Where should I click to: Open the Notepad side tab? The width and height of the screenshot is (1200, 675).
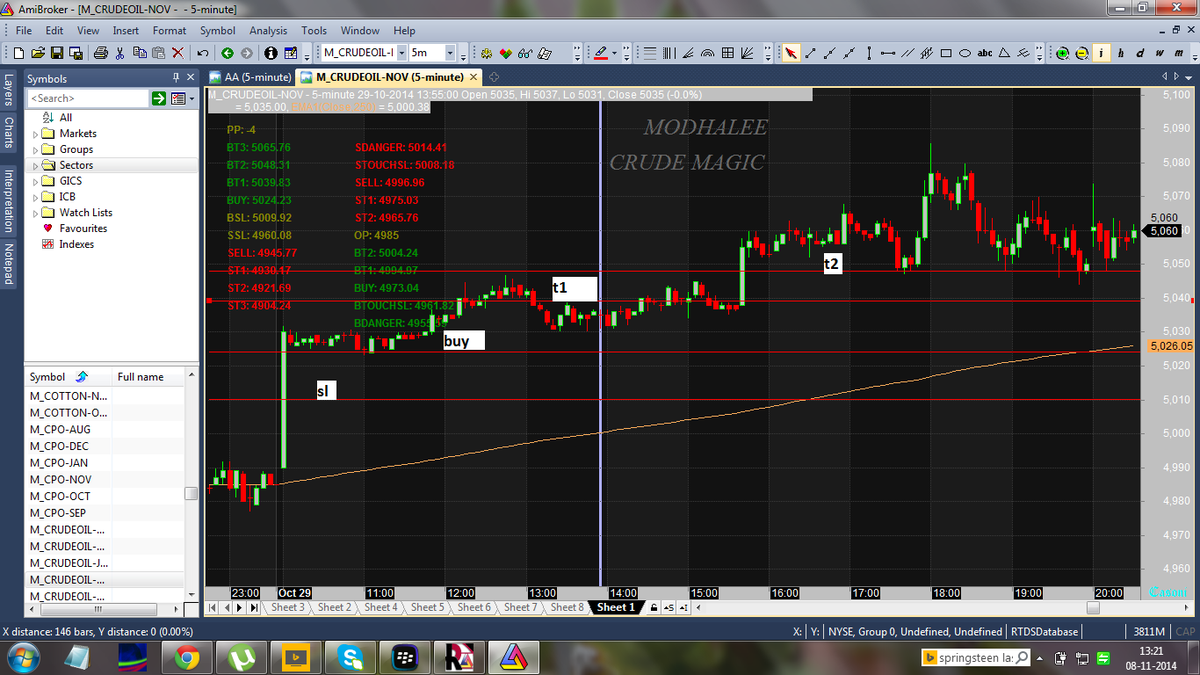click(8, 266)
